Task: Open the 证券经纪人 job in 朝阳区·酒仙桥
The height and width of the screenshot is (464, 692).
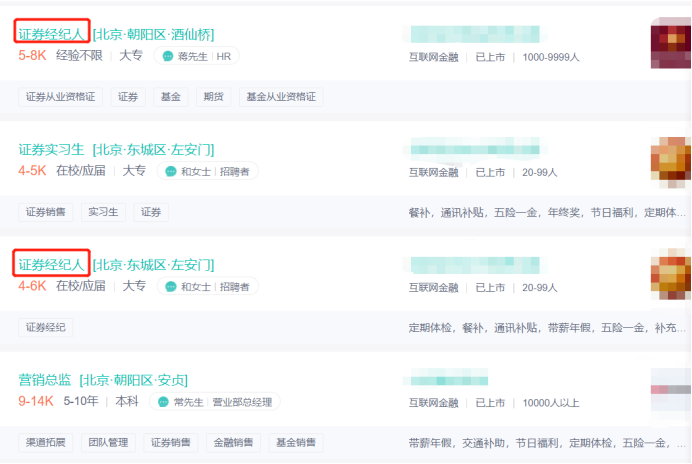Action: tap(52, 34)
